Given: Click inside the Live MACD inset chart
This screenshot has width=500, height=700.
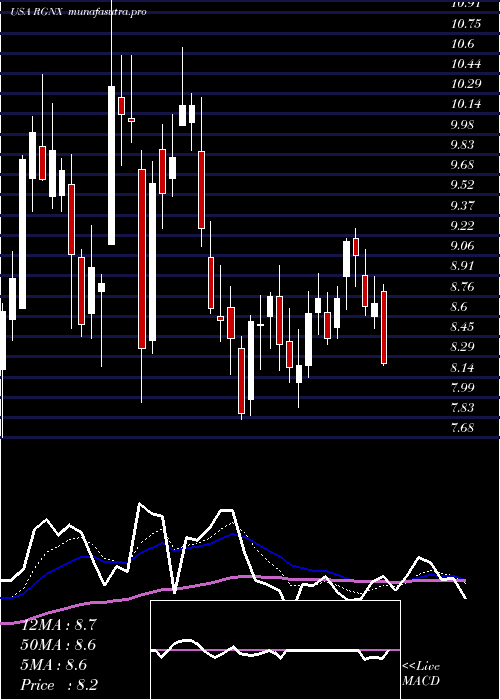Looking at the screenshot, I should [275, 650].
